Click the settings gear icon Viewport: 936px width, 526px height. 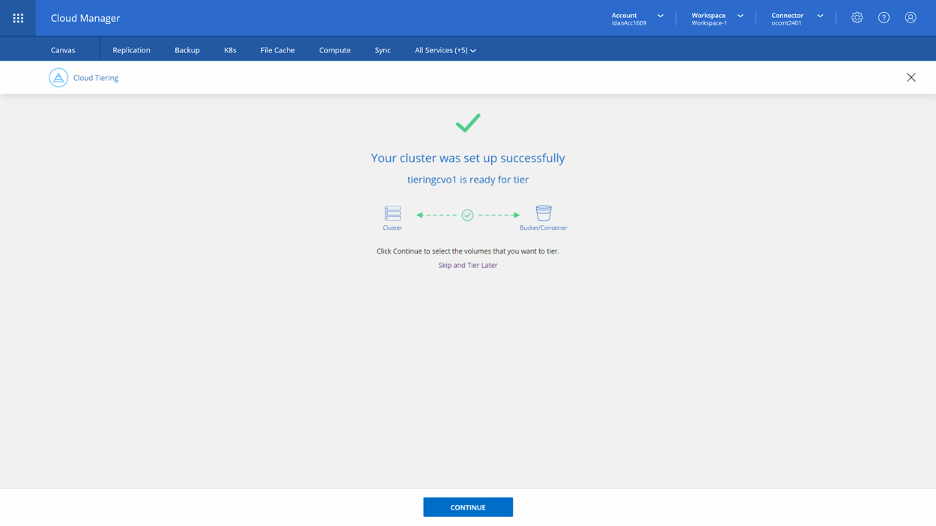[x=857, y=17]
